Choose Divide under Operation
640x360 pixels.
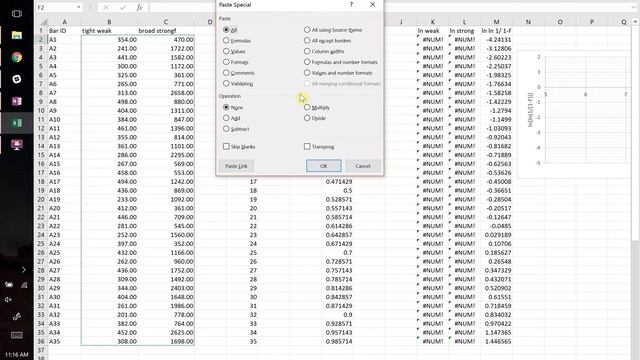(x=315, y=118)
